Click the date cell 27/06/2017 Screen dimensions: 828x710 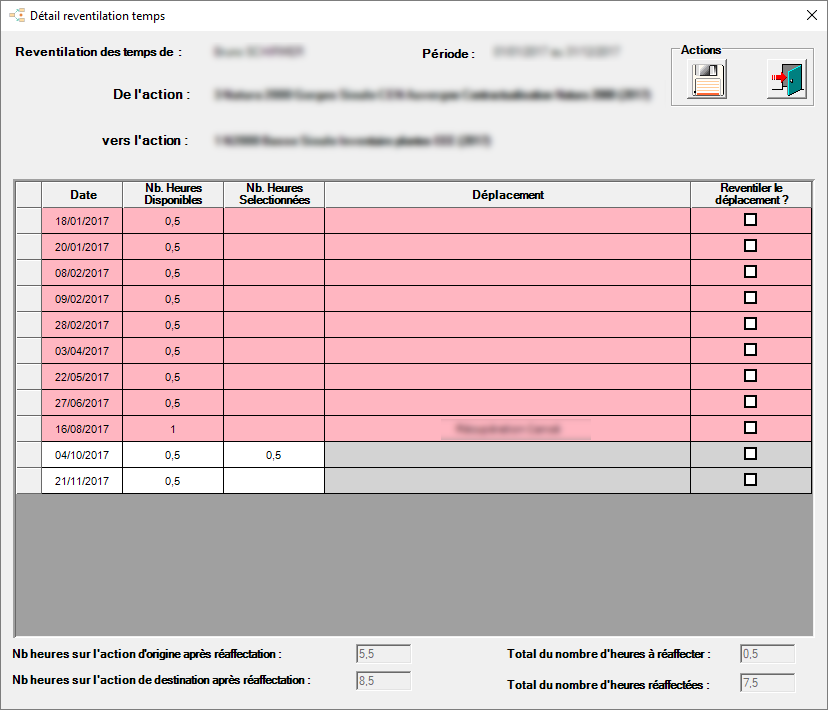82,403
